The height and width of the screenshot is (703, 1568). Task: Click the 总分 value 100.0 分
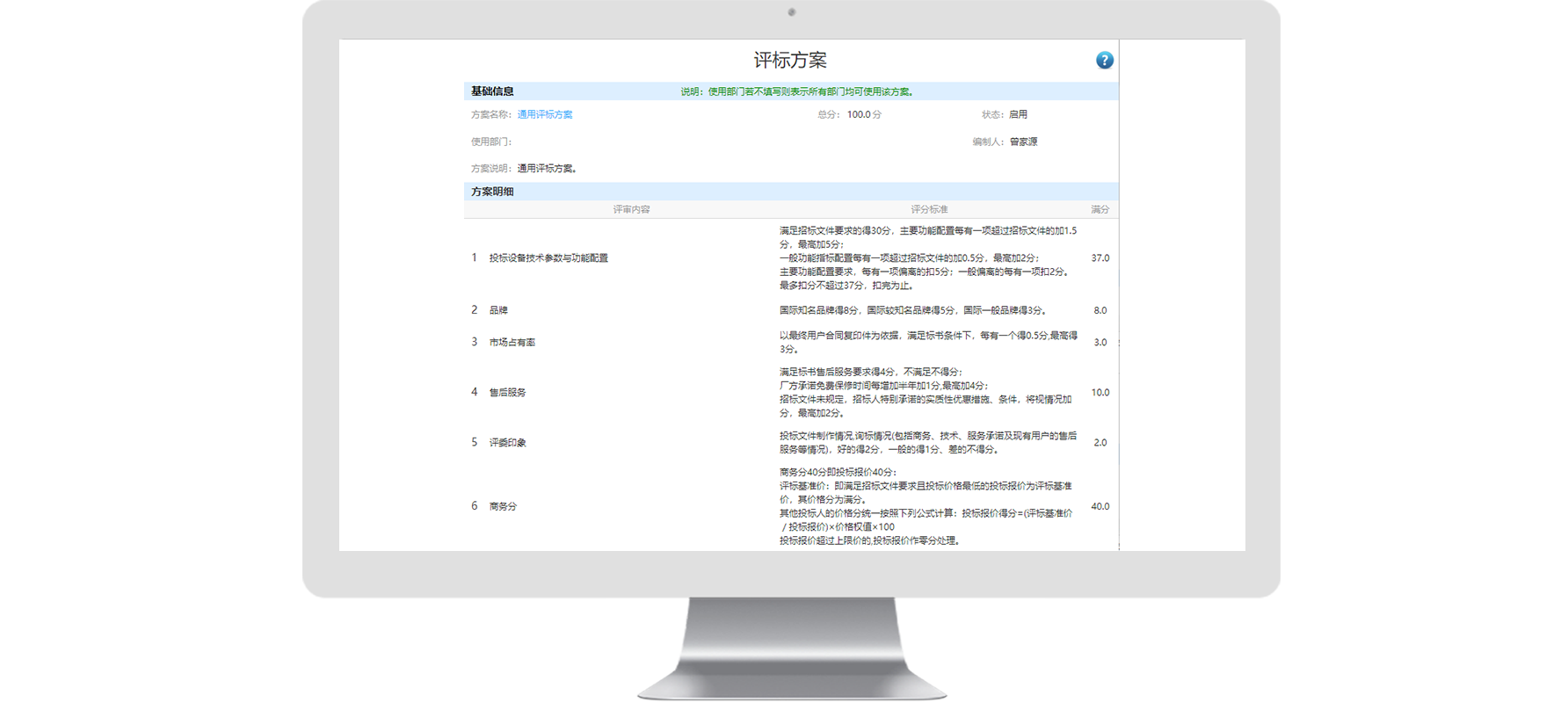(x=864, y=114)
